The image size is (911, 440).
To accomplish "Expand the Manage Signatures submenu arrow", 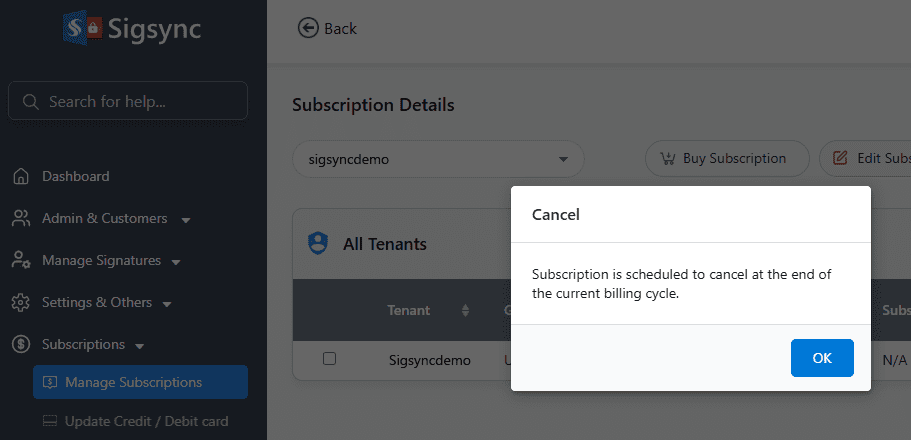I will click(x=176, y=262).
